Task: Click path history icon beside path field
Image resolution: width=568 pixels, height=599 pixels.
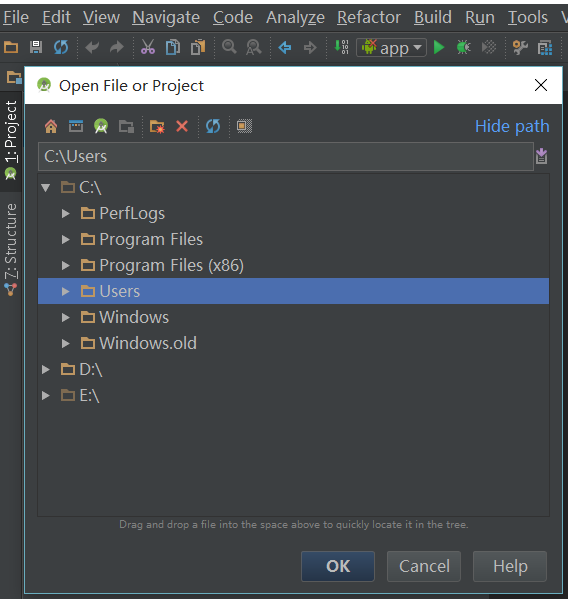Action: click(x=541, y=156)
